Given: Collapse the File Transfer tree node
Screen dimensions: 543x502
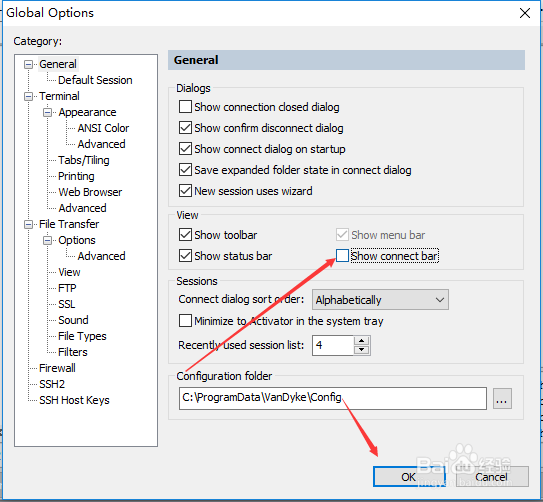Looking at the screenshot, I should coord(28,224).
